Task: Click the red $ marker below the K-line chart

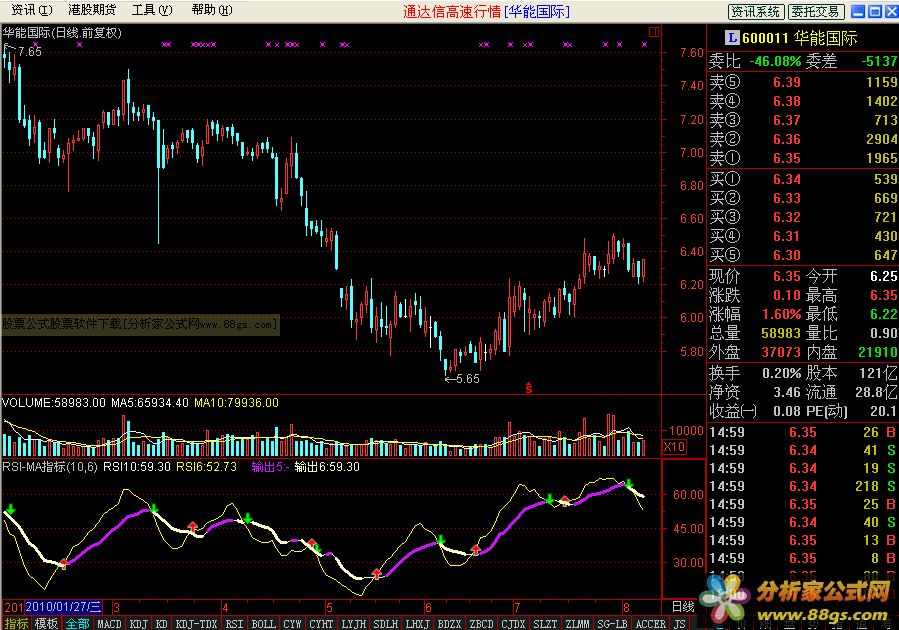Action: 529,388
